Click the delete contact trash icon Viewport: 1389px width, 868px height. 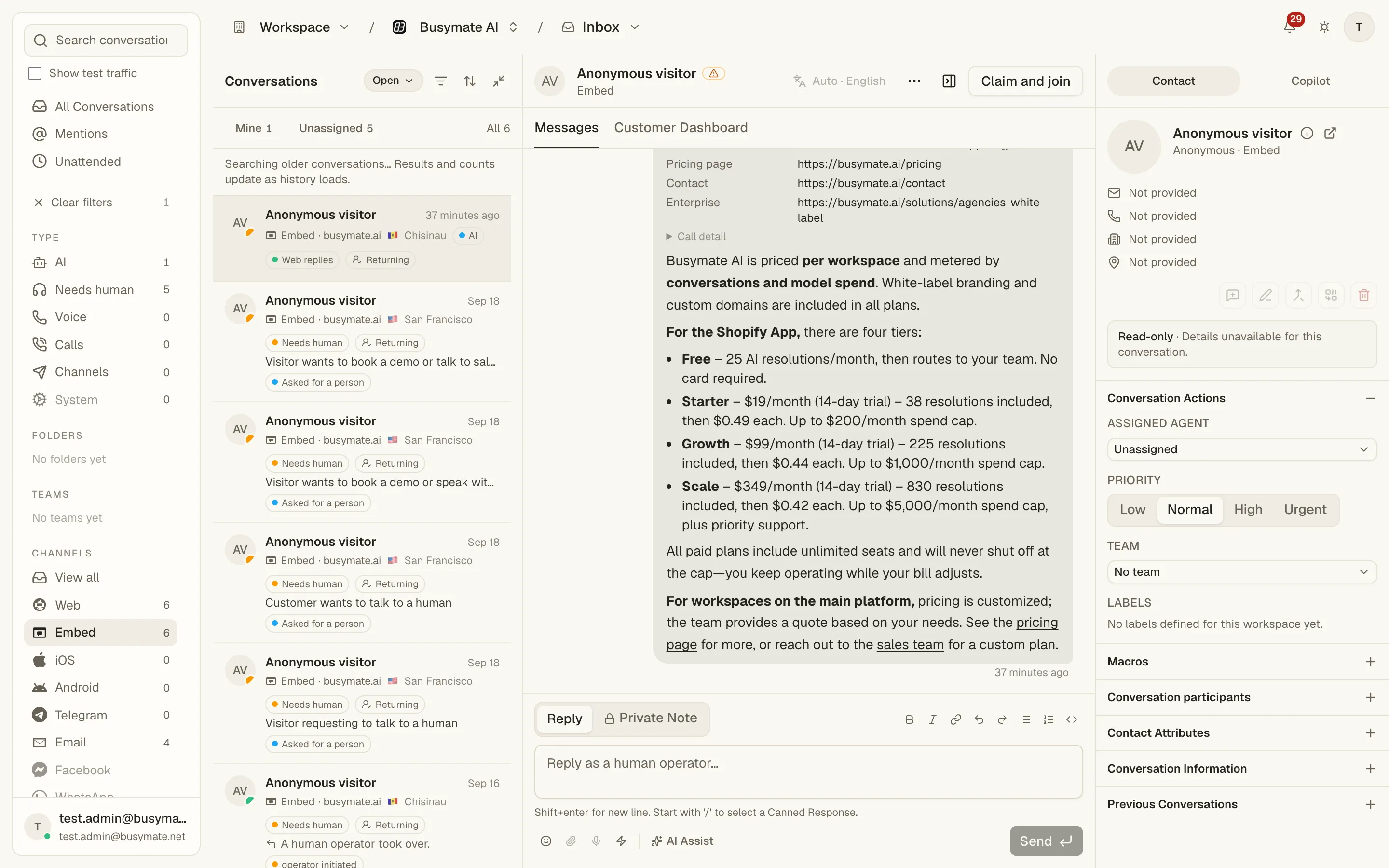coord(1364,295)
